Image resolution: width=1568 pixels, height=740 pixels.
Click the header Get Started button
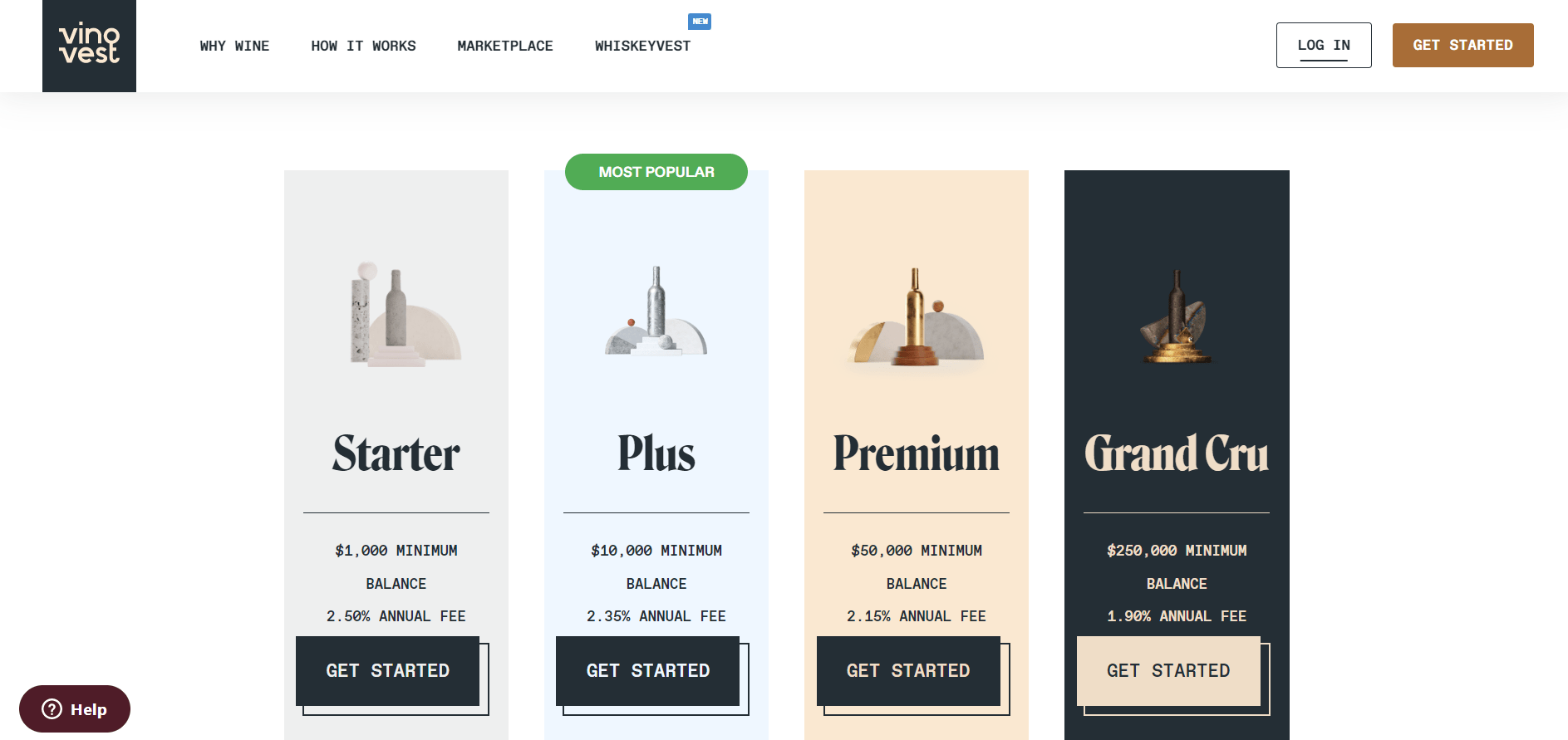1462,45
